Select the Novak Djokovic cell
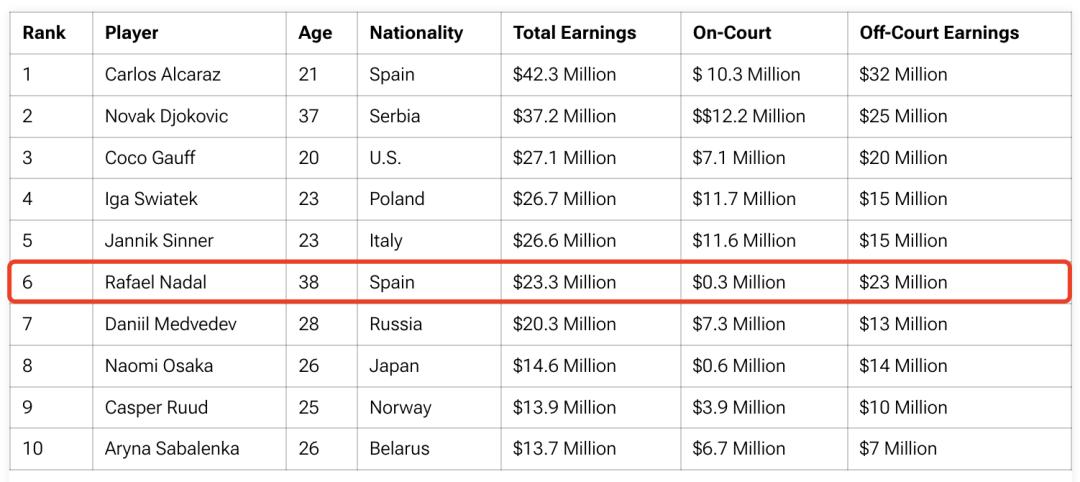This screenshot has height=482, width=1080. (166, 116)
